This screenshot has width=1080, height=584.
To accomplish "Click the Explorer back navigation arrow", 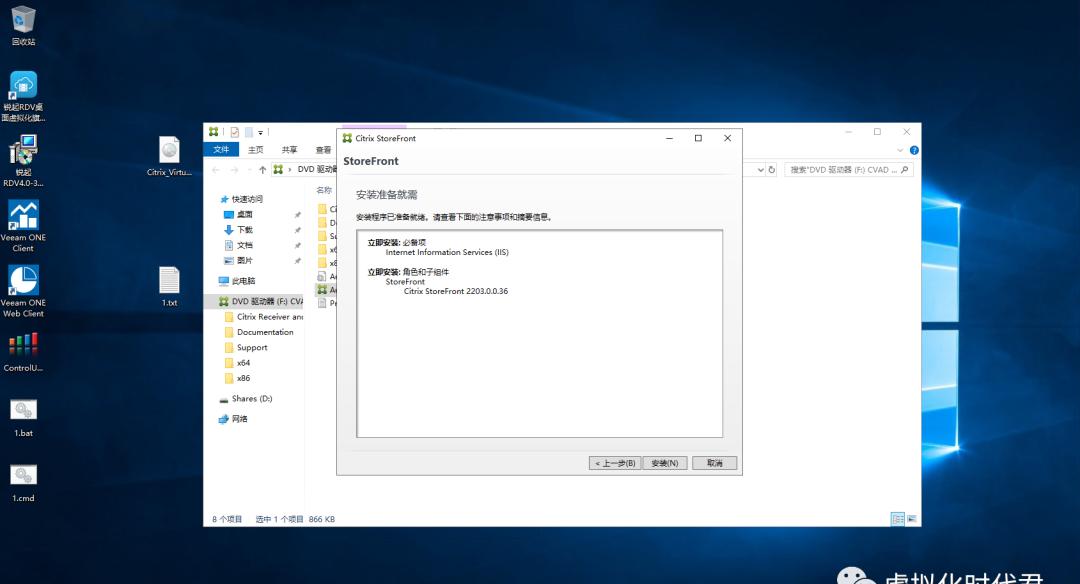I will click(x=216, y=169).
